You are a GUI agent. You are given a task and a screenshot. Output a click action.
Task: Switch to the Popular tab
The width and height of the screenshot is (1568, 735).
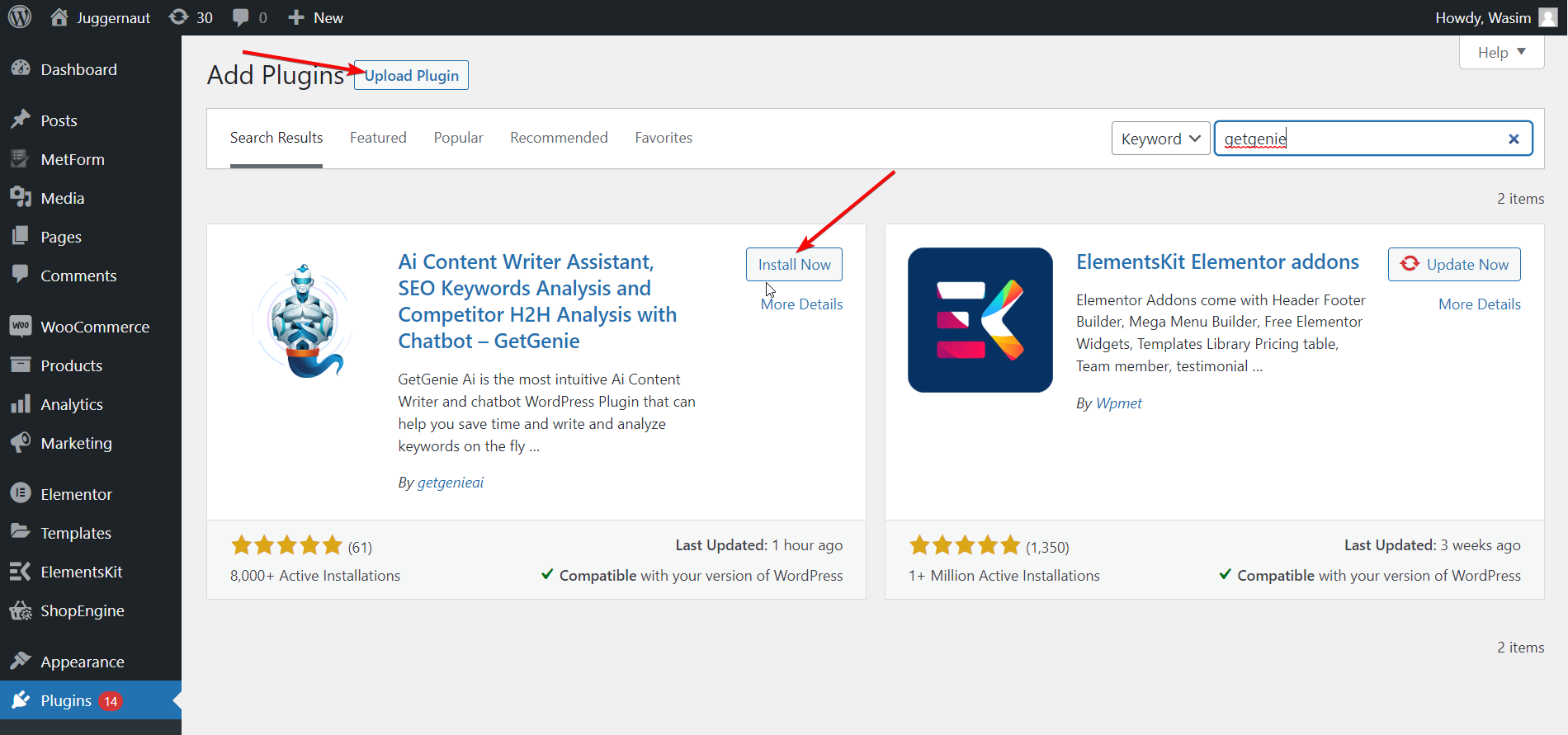click(459, 138)
